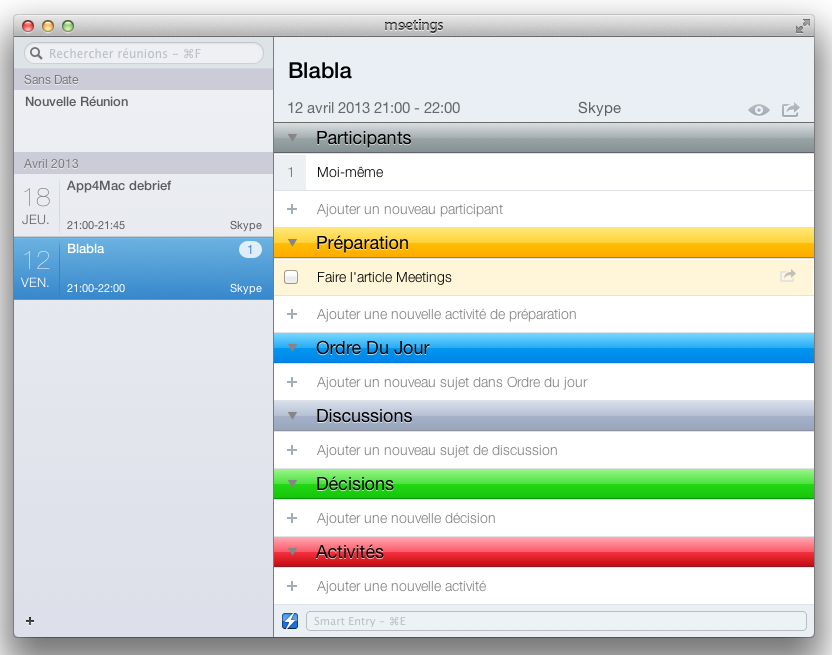Screen dimensions: 832x655
Task: Collapse the Préparation section triangle
Action: (x=292, y=243)
